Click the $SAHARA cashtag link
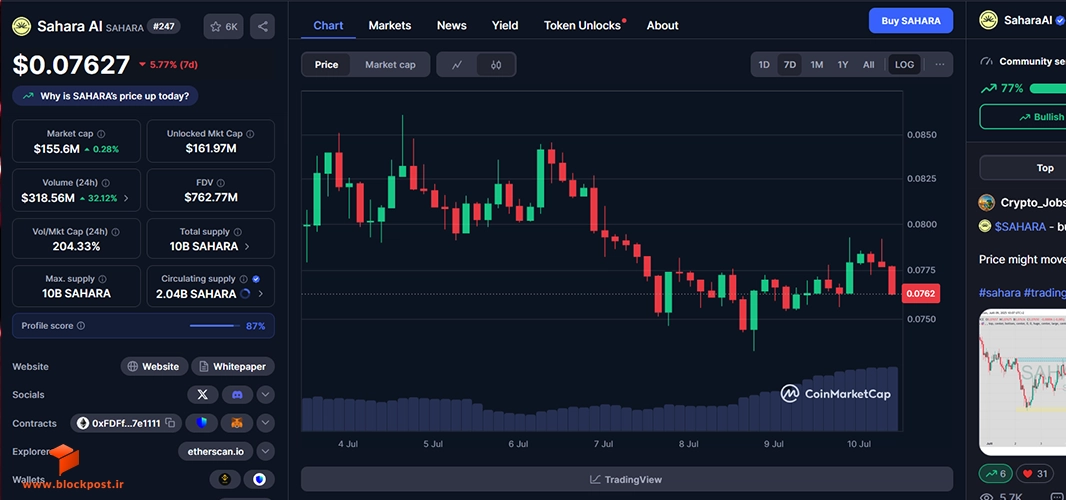 pos(1020,227)
